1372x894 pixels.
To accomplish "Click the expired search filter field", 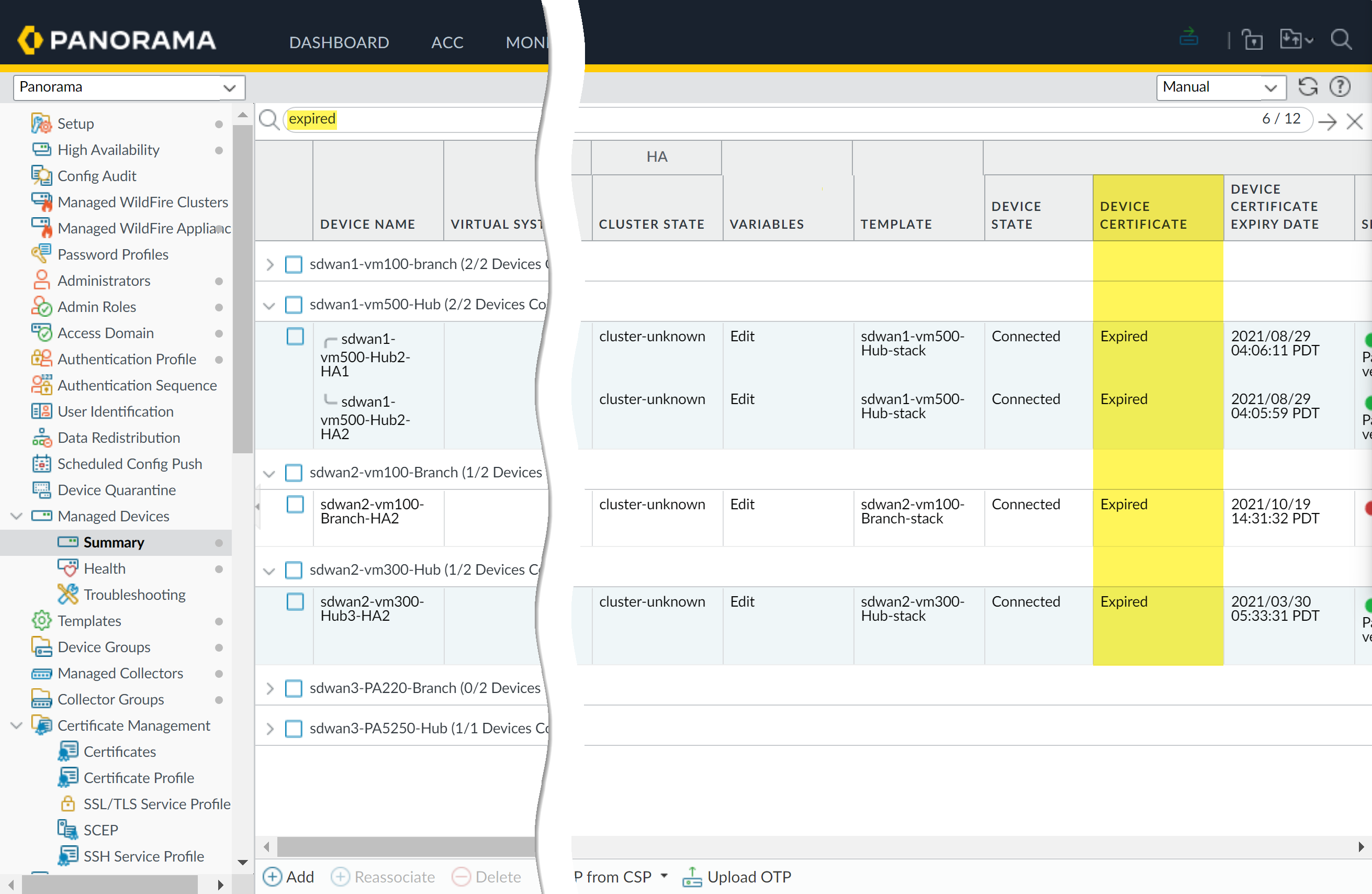I will (403, 119).
